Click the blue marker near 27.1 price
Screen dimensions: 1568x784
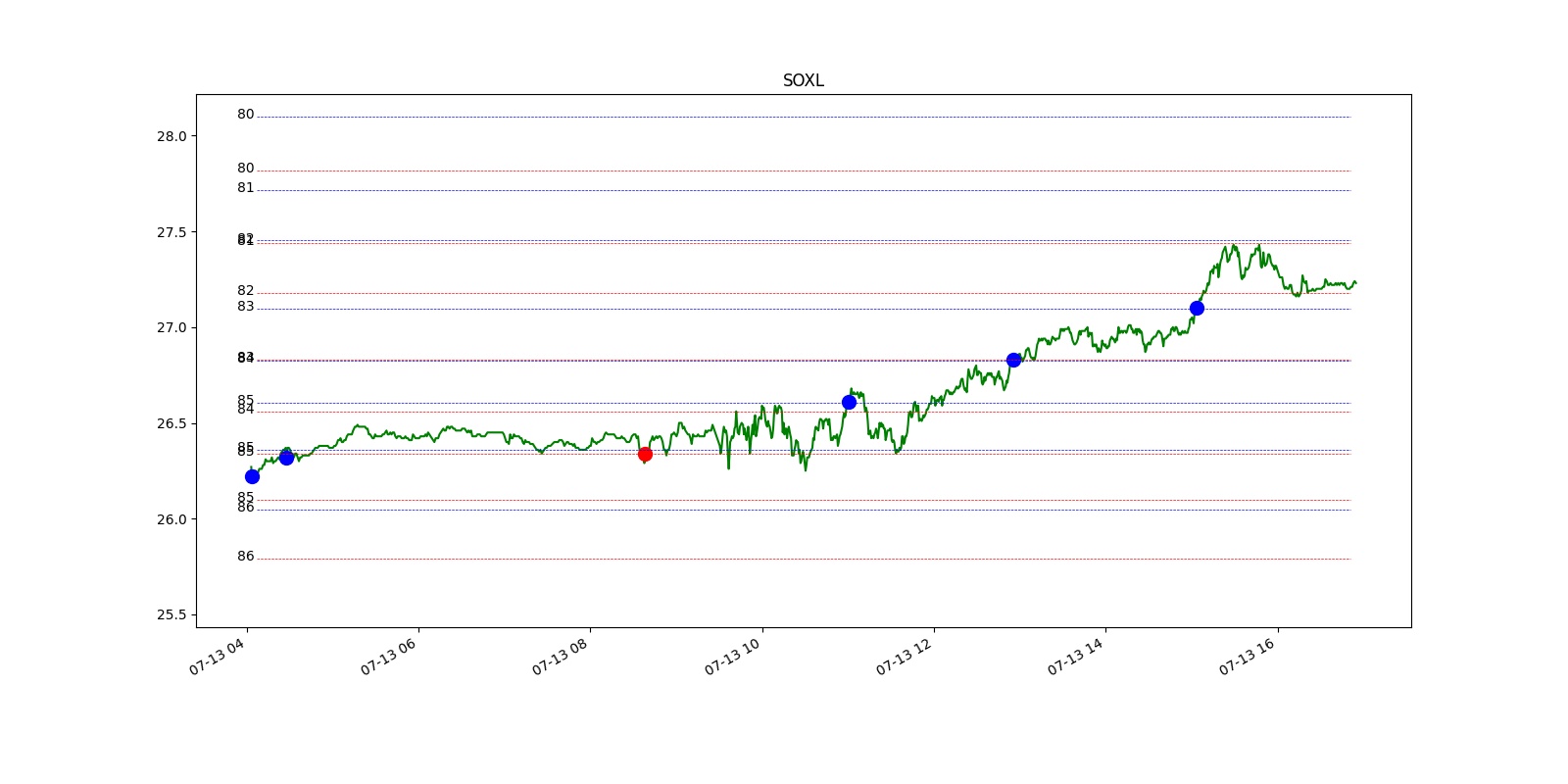point(1197,308)
